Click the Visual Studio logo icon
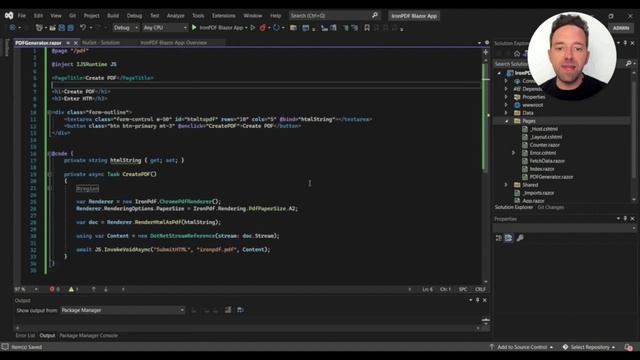The height and width of the screenshot is (360, 640). click(x=9, y=16)
